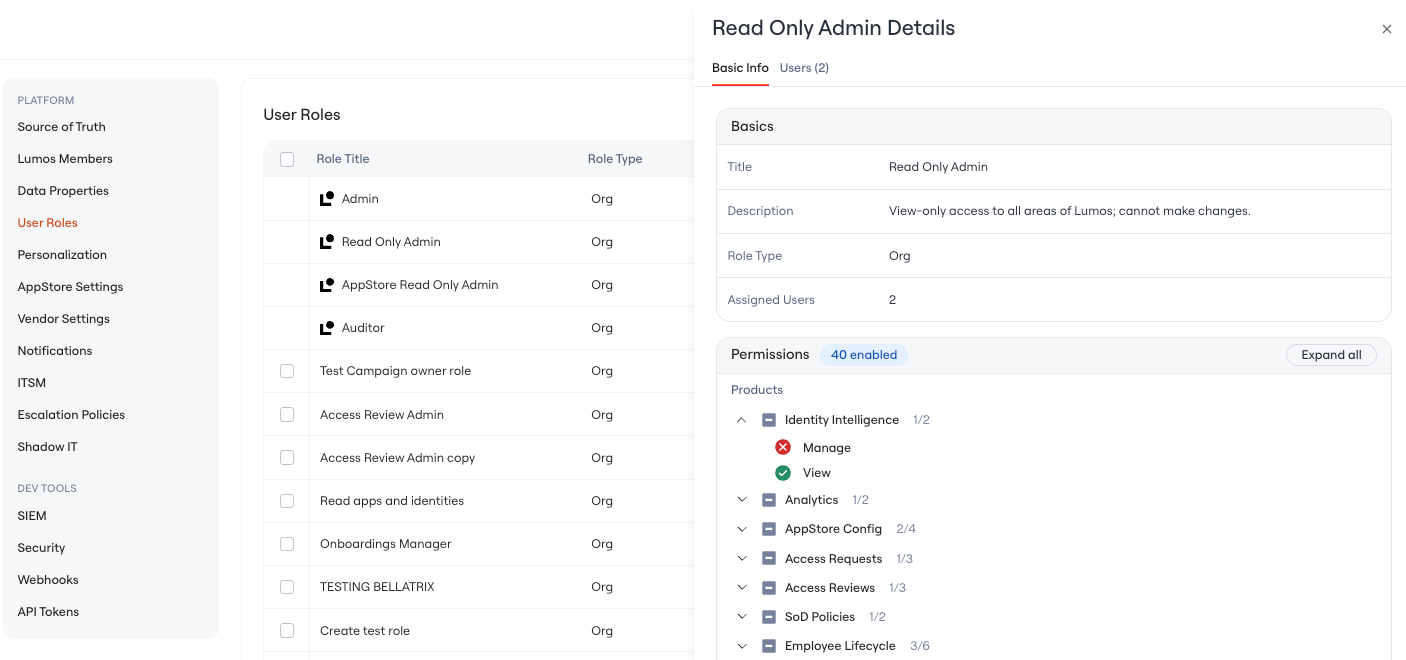The height and width of the screenshot is (660, 1406).
Task: Click the Expand all button
Action: [1331, 355]
